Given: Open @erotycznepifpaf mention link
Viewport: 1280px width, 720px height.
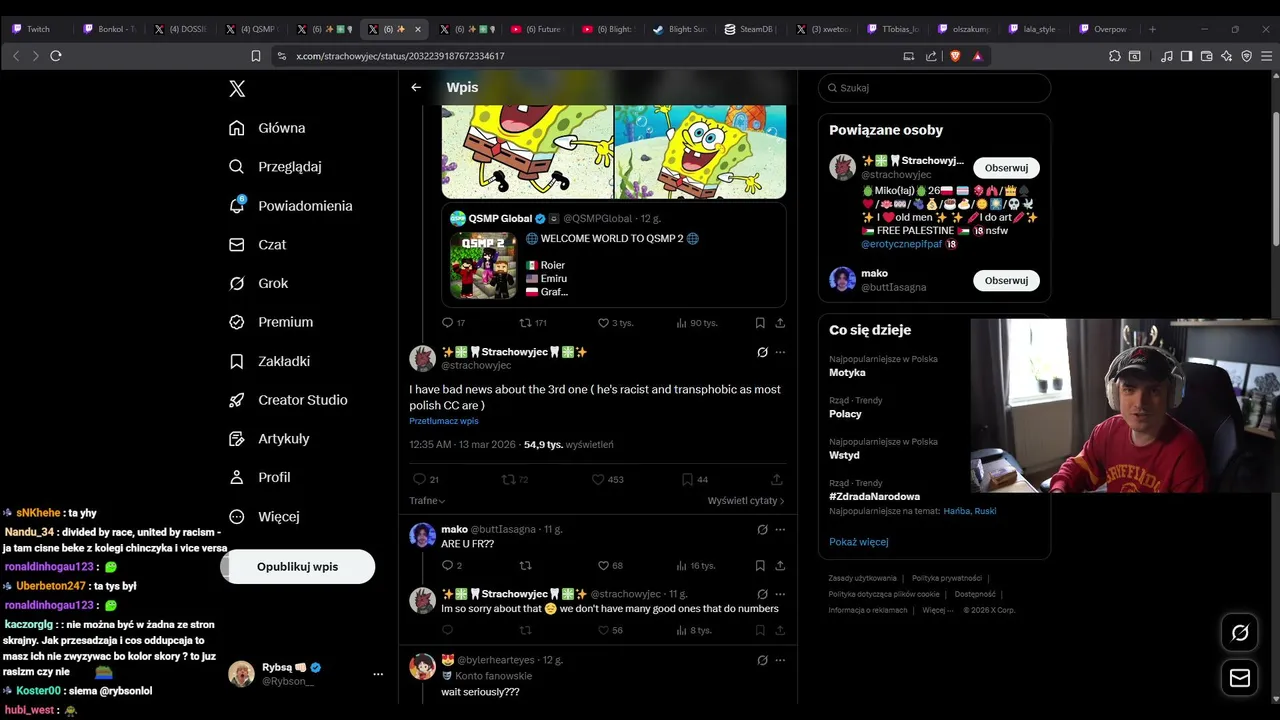Looking at the screenshot, I should point(901,244).
